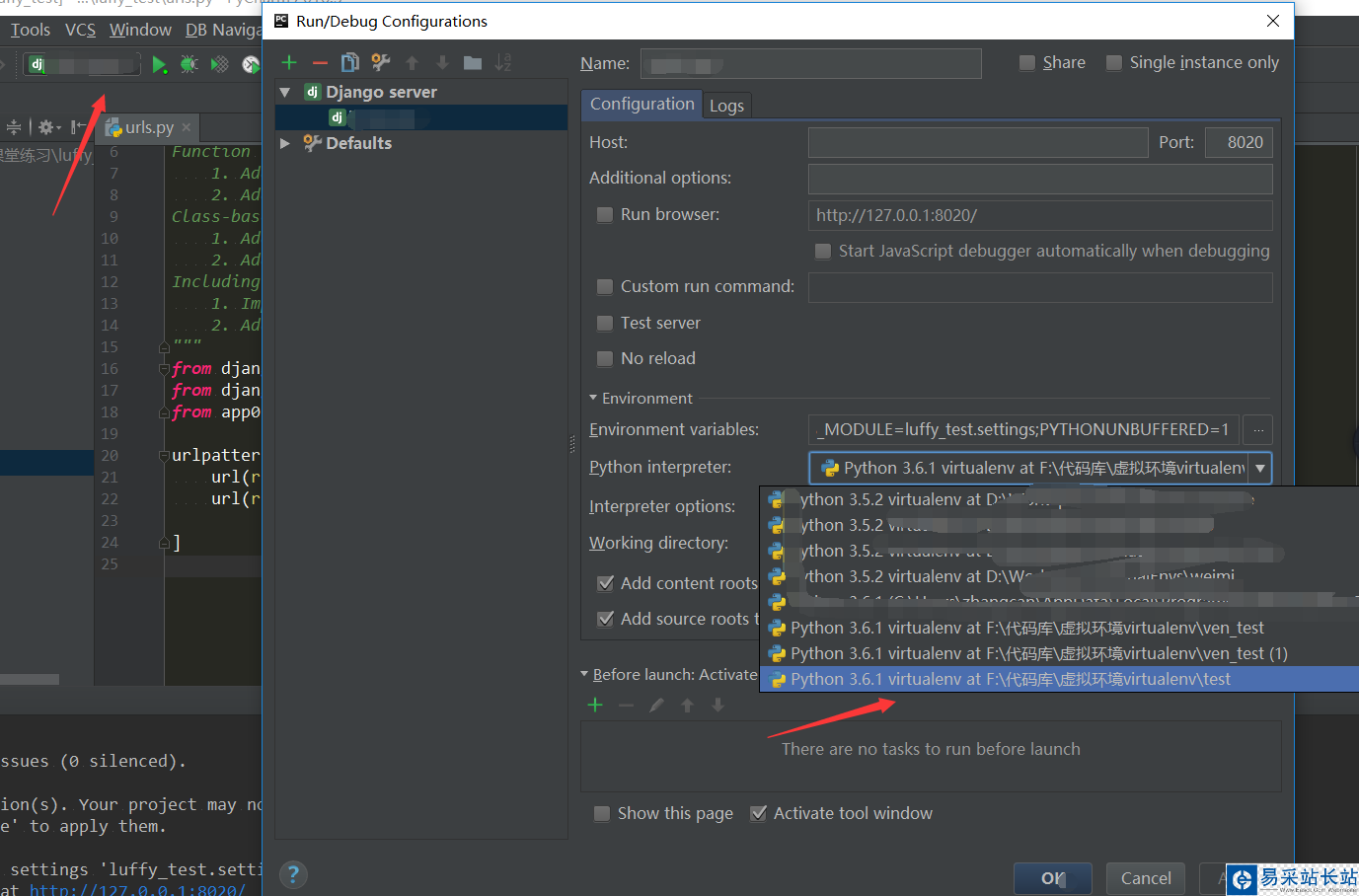Collapse all in the project panel
This screenshot has width=1359, height=896.
tap(14, 127)
